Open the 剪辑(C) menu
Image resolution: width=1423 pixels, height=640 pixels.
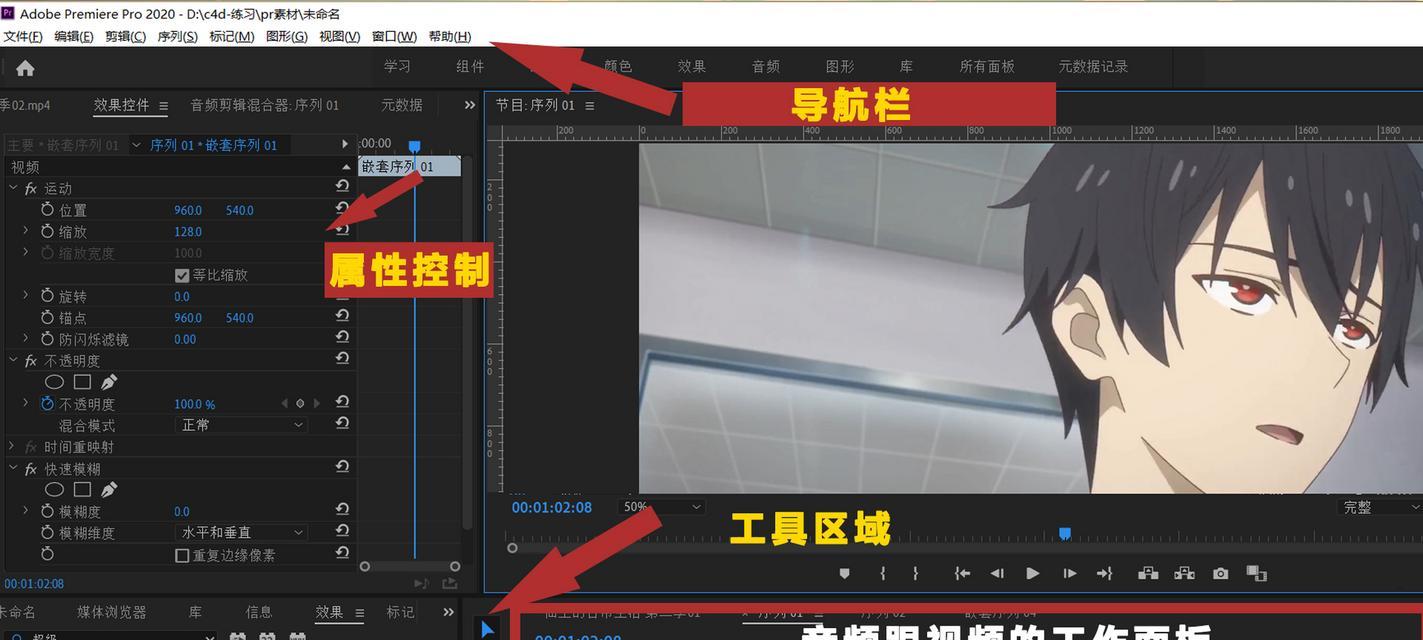pyautogui.click(x=125, y=36)
